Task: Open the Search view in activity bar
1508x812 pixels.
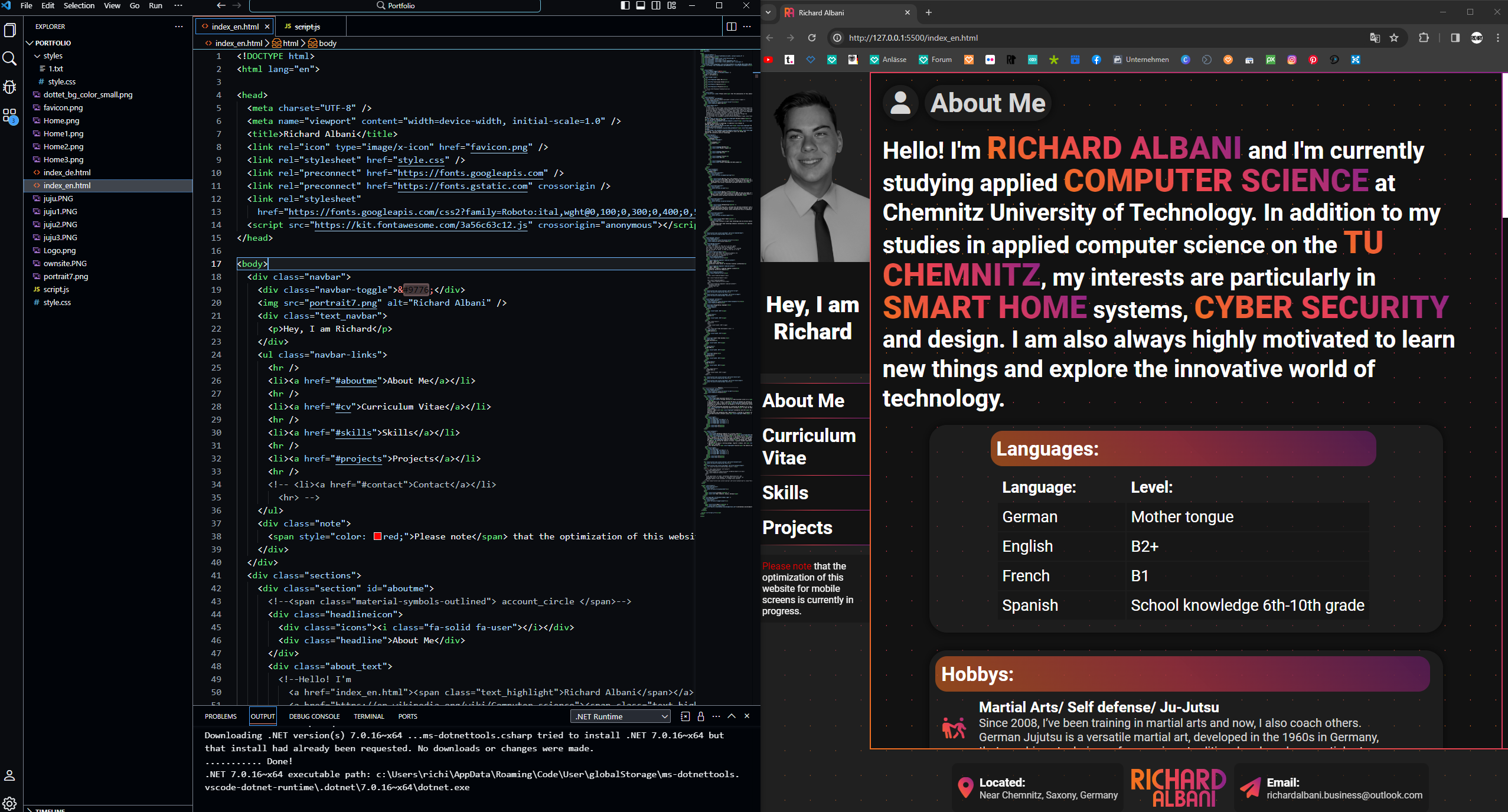Action: (x=9, y=58)
